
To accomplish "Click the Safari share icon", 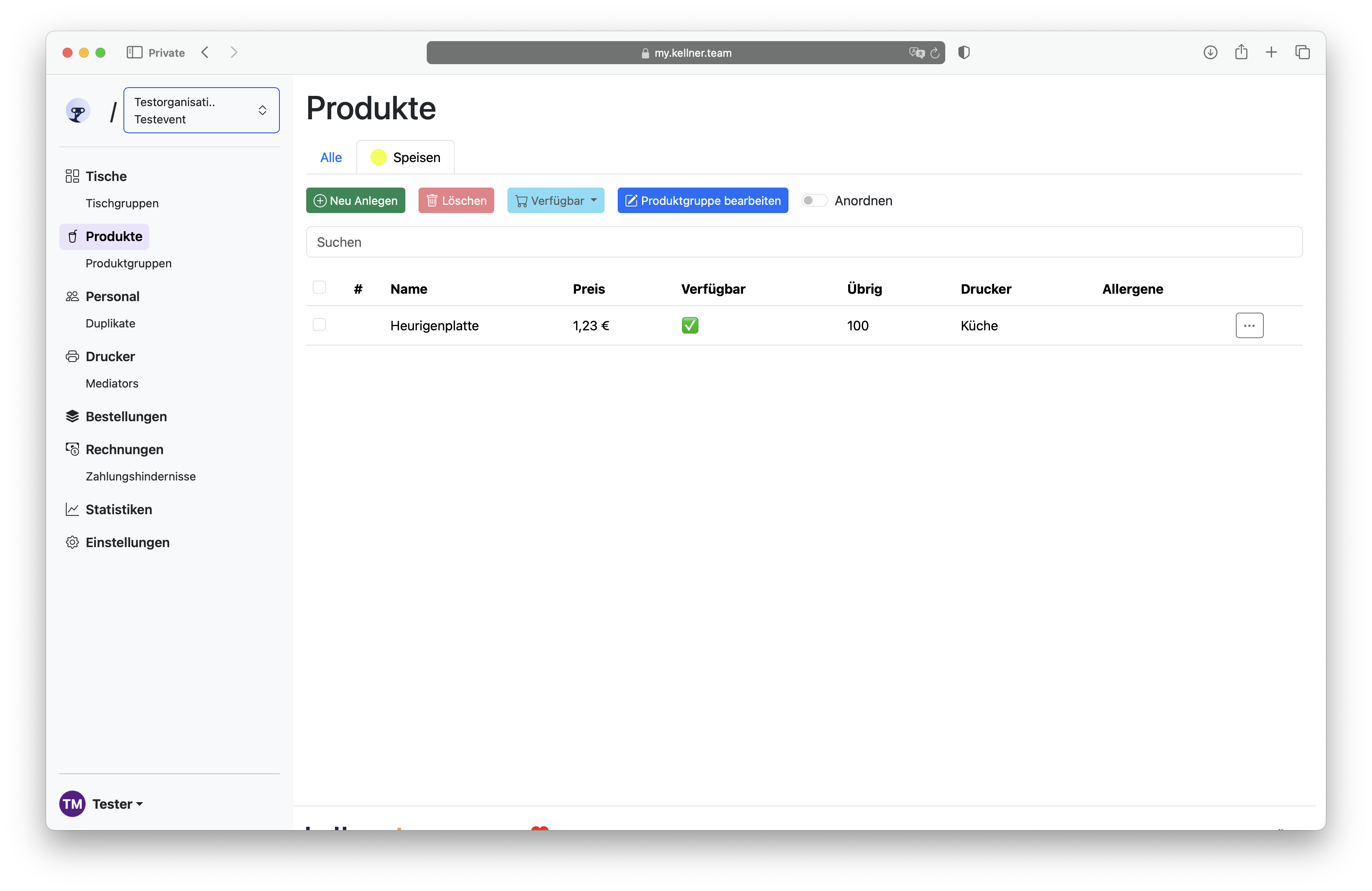I will [1241, 52].
